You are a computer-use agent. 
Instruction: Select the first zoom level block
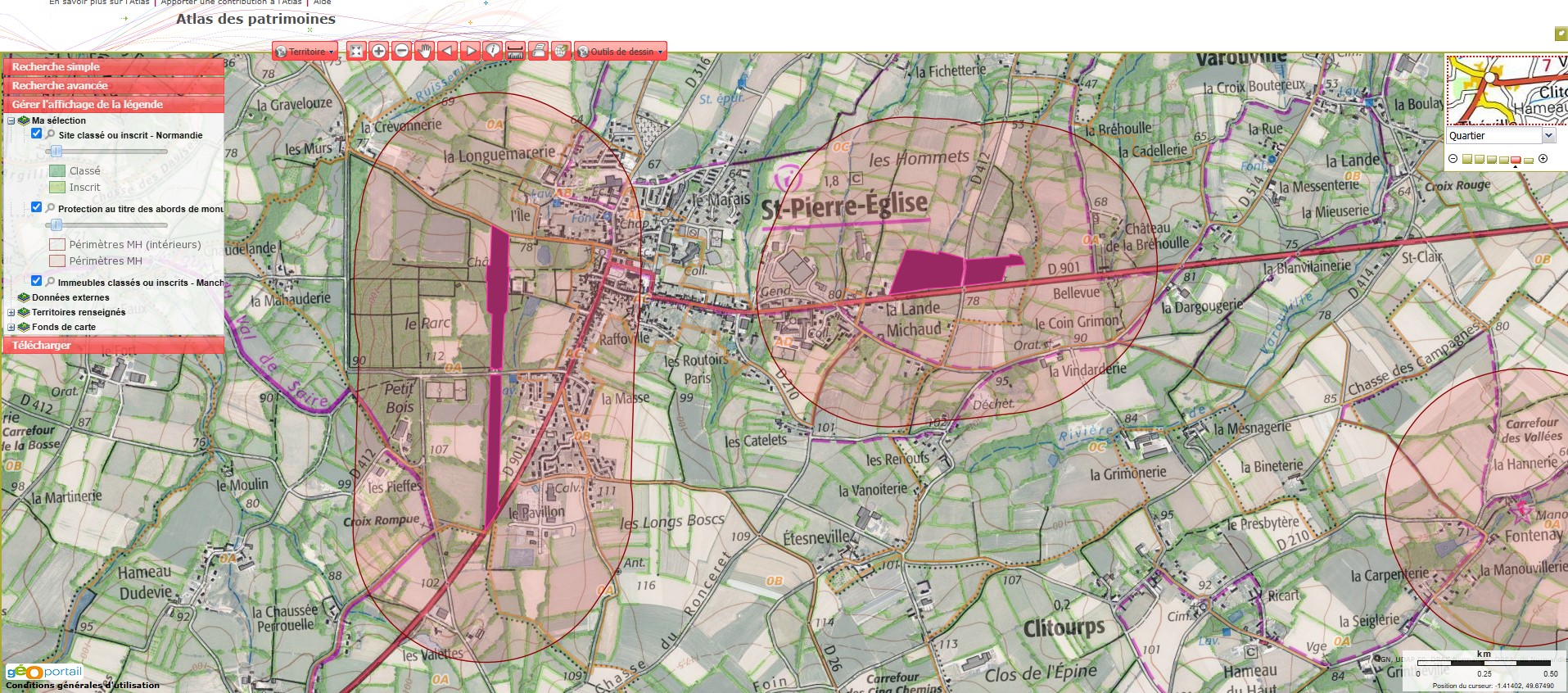1467,159
